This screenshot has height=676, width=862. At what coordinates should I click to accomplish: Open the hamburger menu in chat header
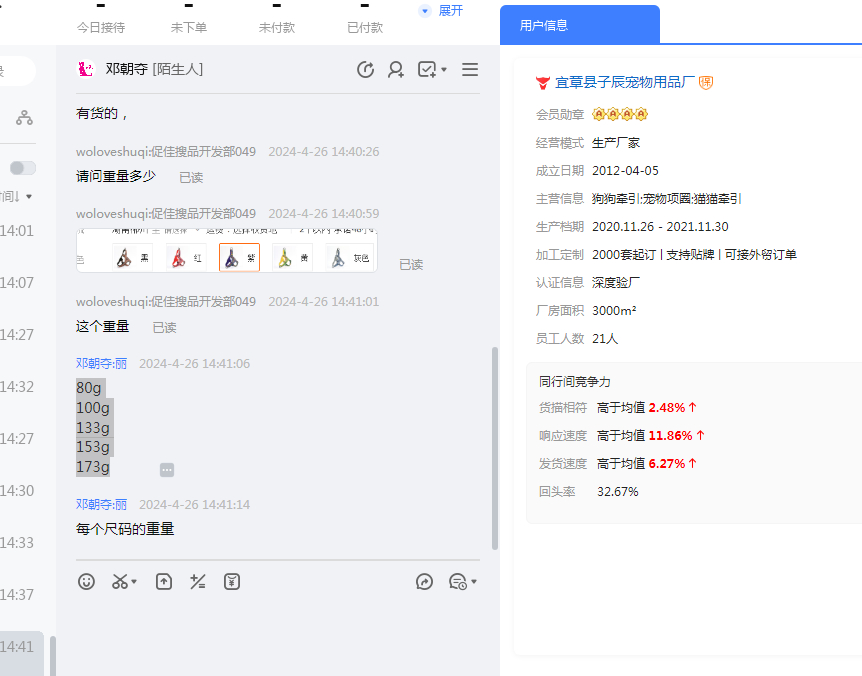pos(470,70)
